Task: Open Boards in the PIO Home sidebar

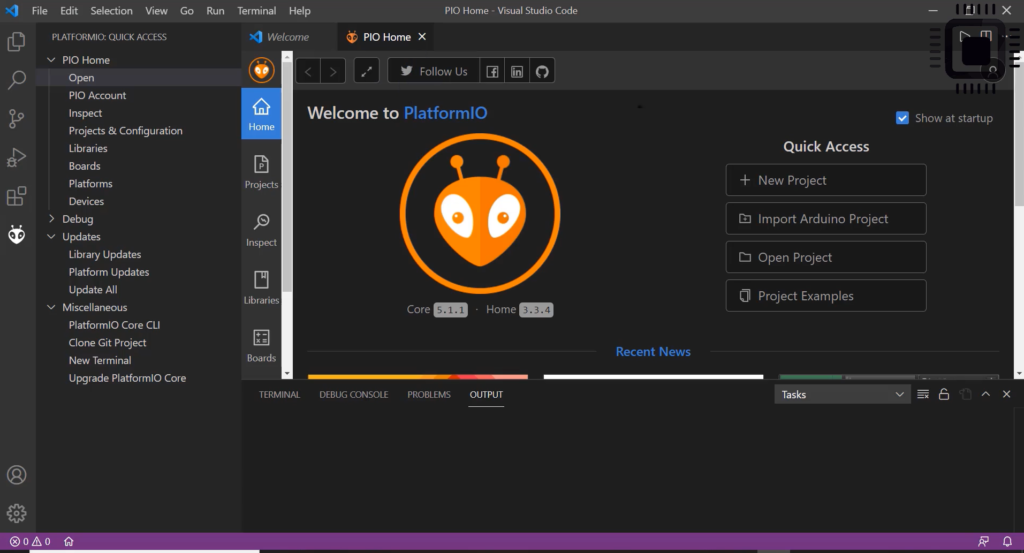Action: click(261, 345)
